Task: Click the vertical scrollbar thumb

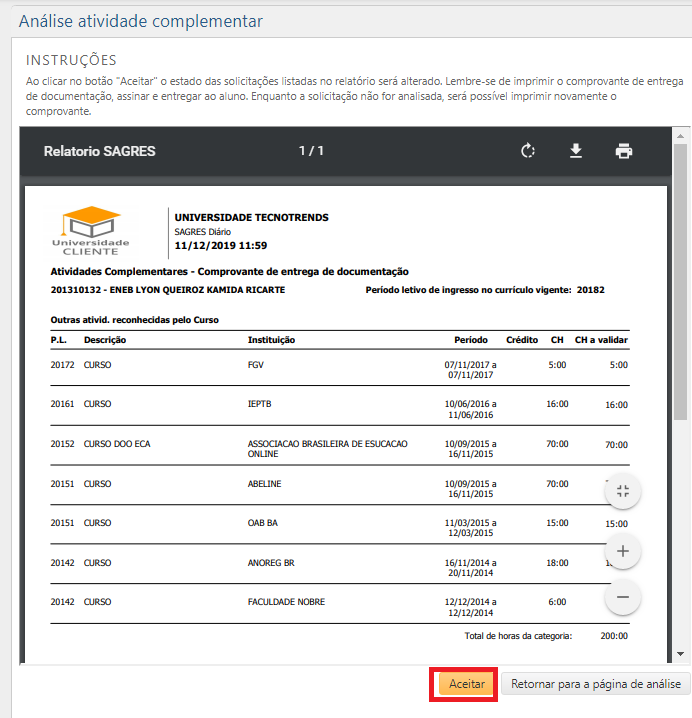Action: tap(680, 280)
